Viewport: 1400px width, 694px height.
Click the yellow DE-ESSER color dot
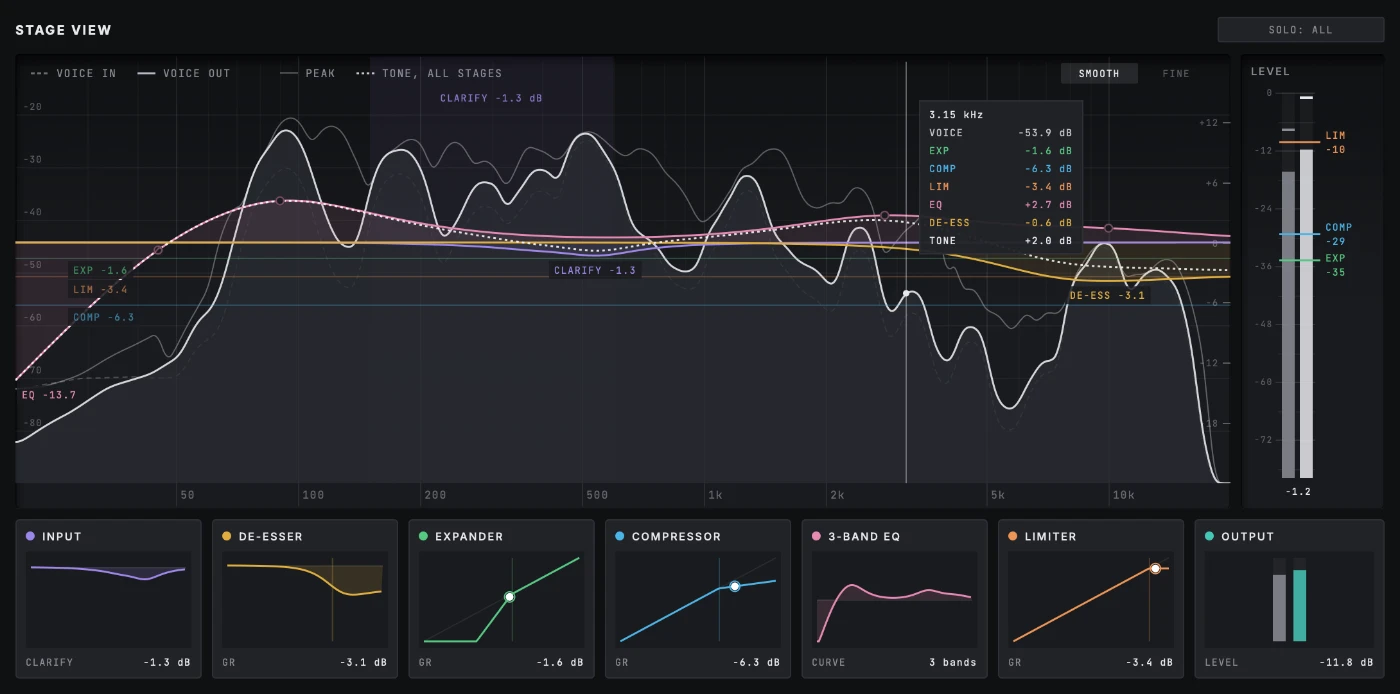pos(227,537)
